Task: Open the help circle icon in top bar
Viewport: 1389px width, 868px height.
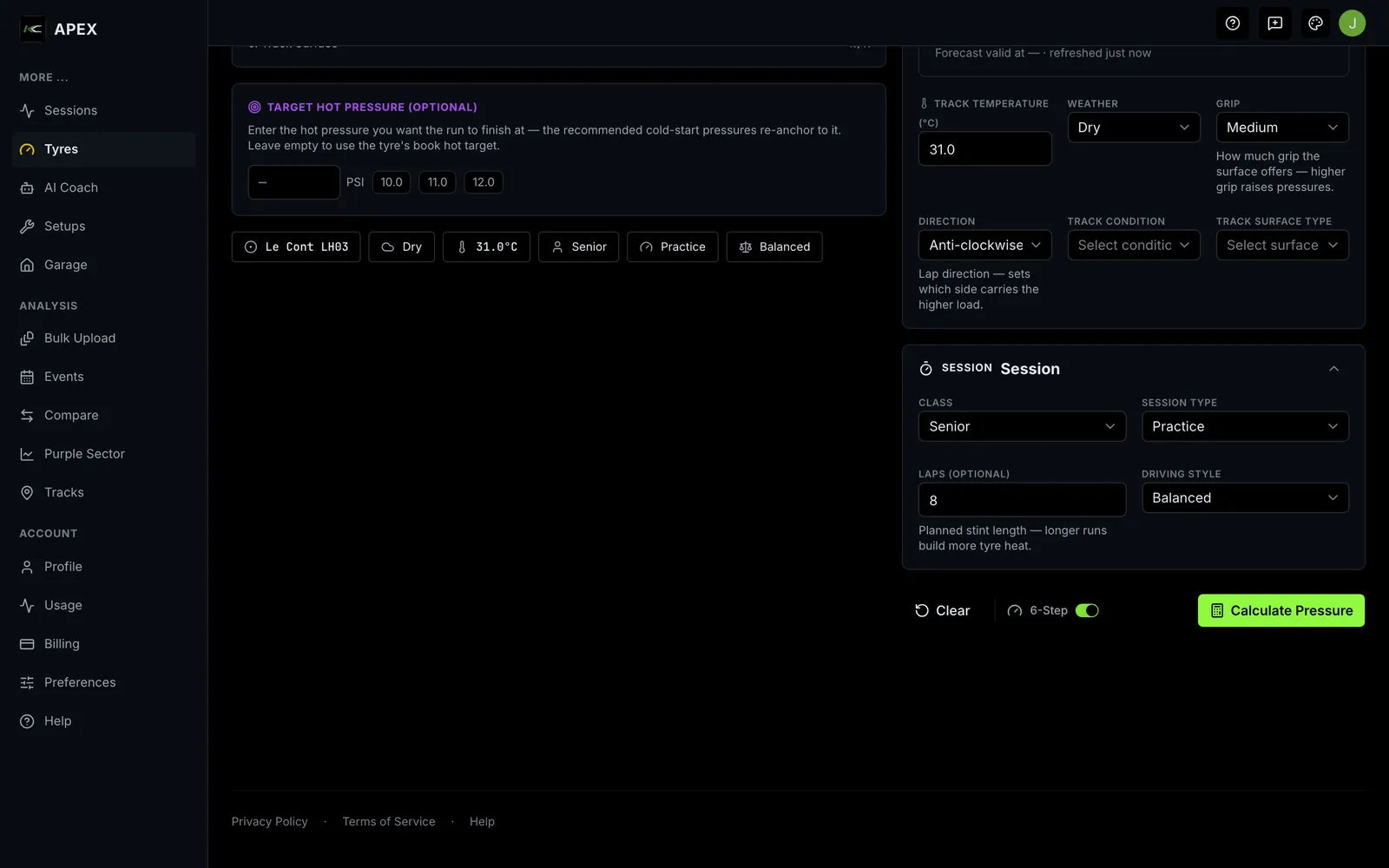Action: (1233, 23)
